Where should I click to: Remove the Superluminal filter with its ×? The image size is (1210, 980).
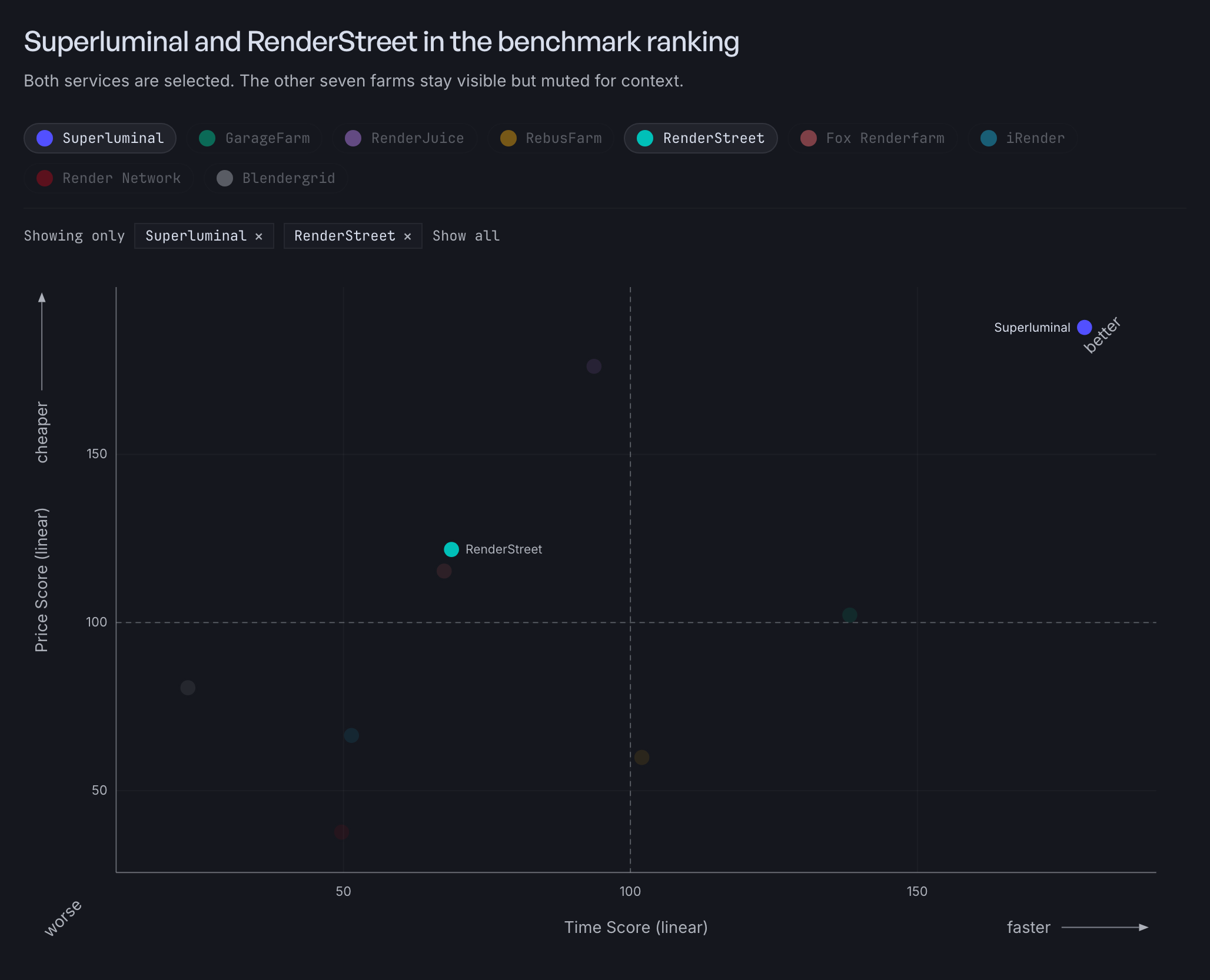click(x=259, y=236)
